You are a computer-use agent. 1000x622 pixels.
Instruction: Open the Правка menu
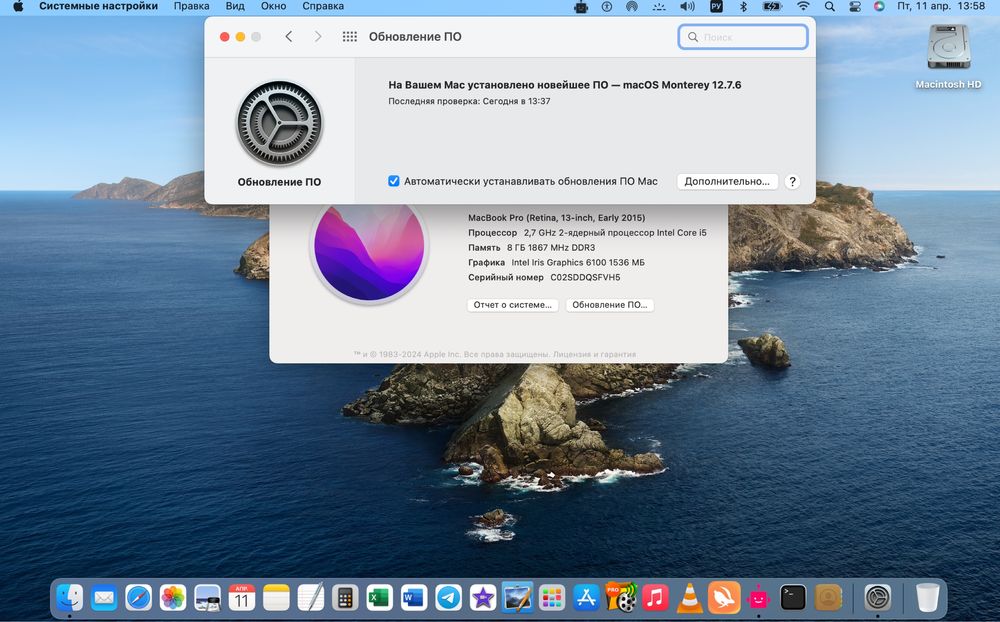pos(191,6)
